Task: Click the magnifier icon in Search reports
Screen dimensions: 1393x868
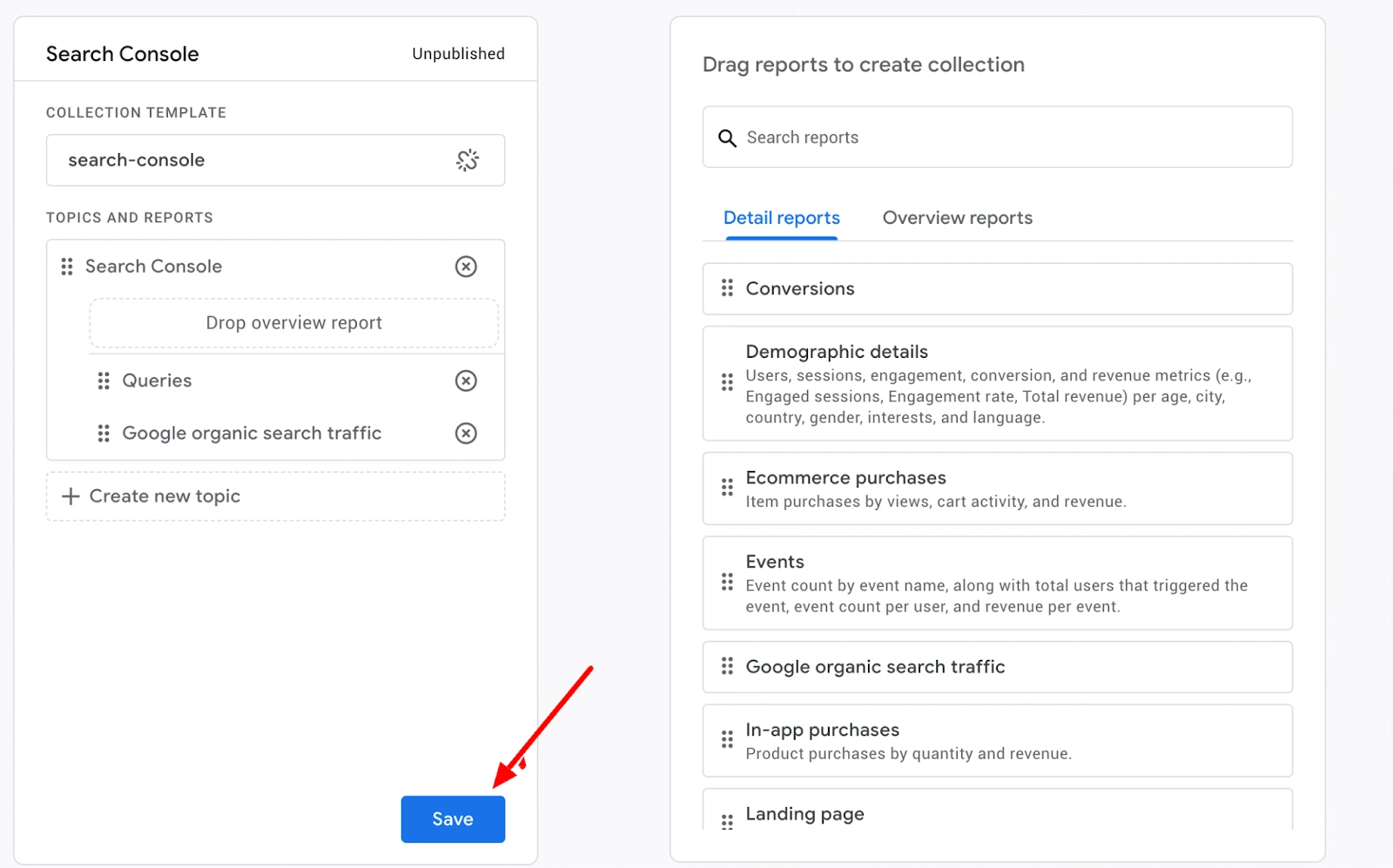Action: (727, 138)
